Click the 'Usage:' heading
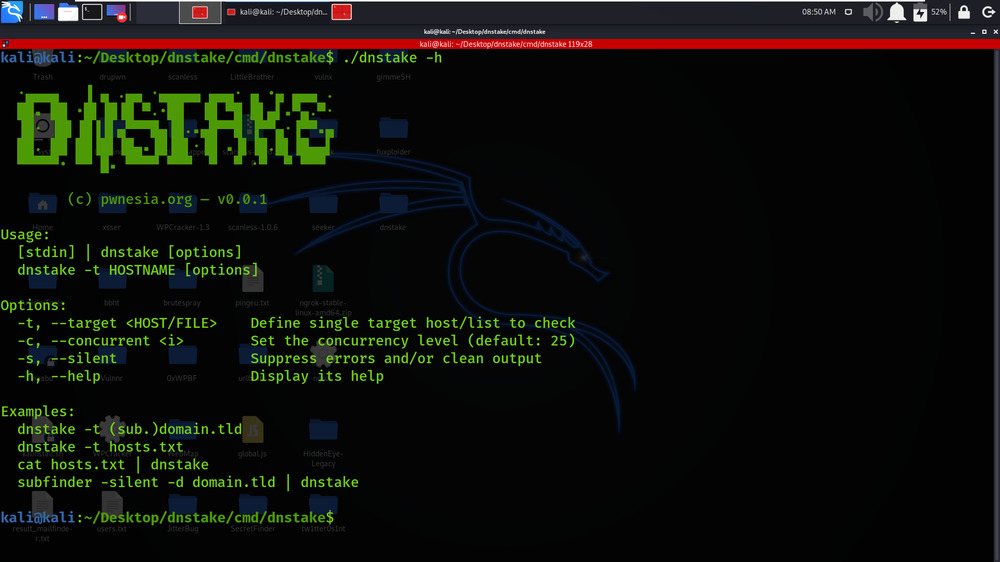The image size is (1000, 562). [x=25, y=235]
